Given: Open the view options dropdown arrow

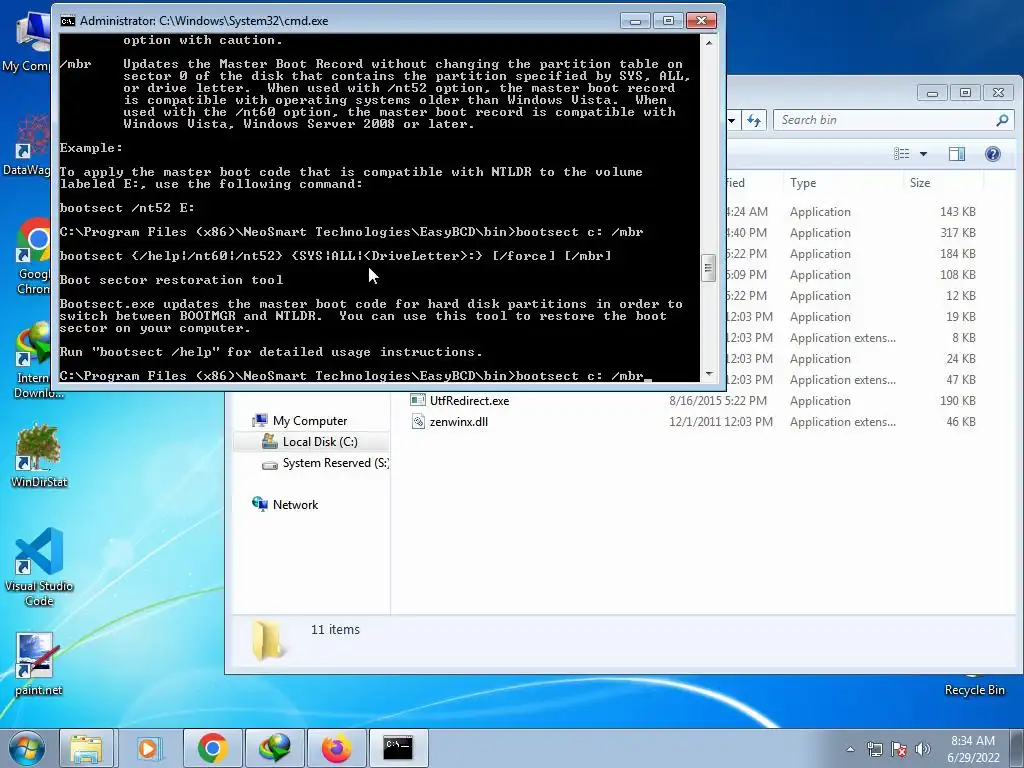Looking at the screenshot, I should pos(923,154).
